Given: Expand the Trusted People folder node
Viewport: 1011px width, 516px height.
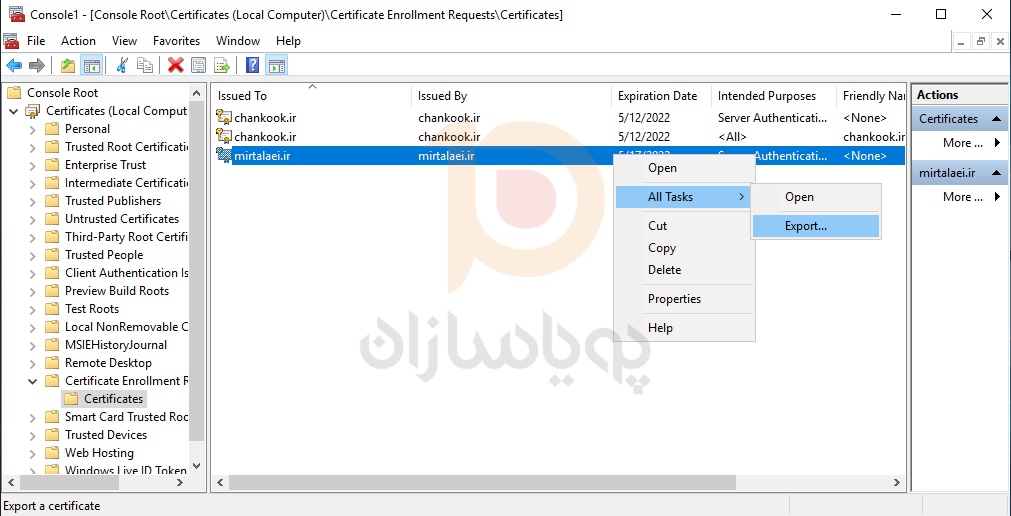Looking at the screenshot, I should (x=32, y=255).
